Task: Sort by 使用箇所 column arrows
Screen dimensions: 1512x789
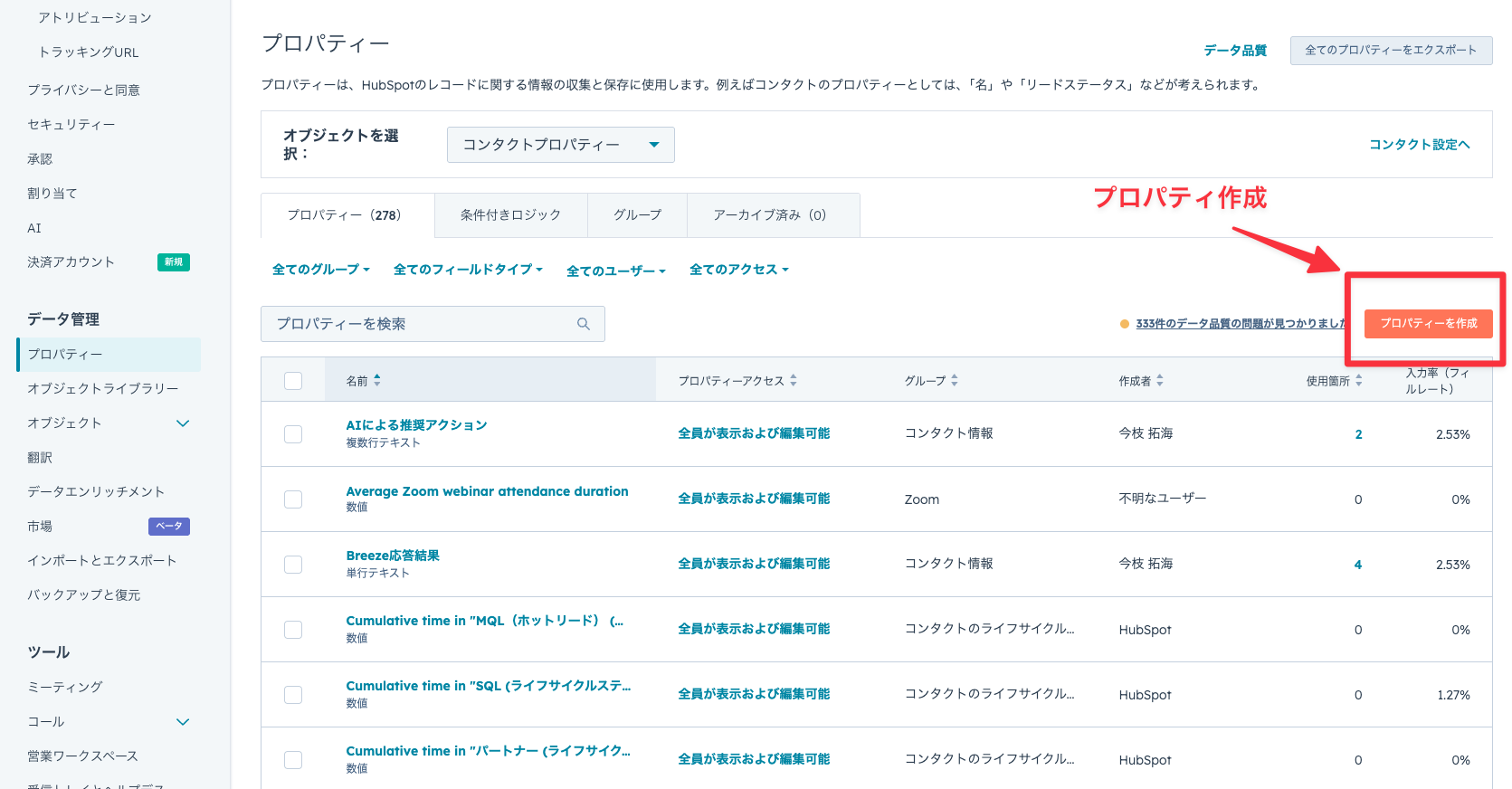Action: tap(1358, 381)
